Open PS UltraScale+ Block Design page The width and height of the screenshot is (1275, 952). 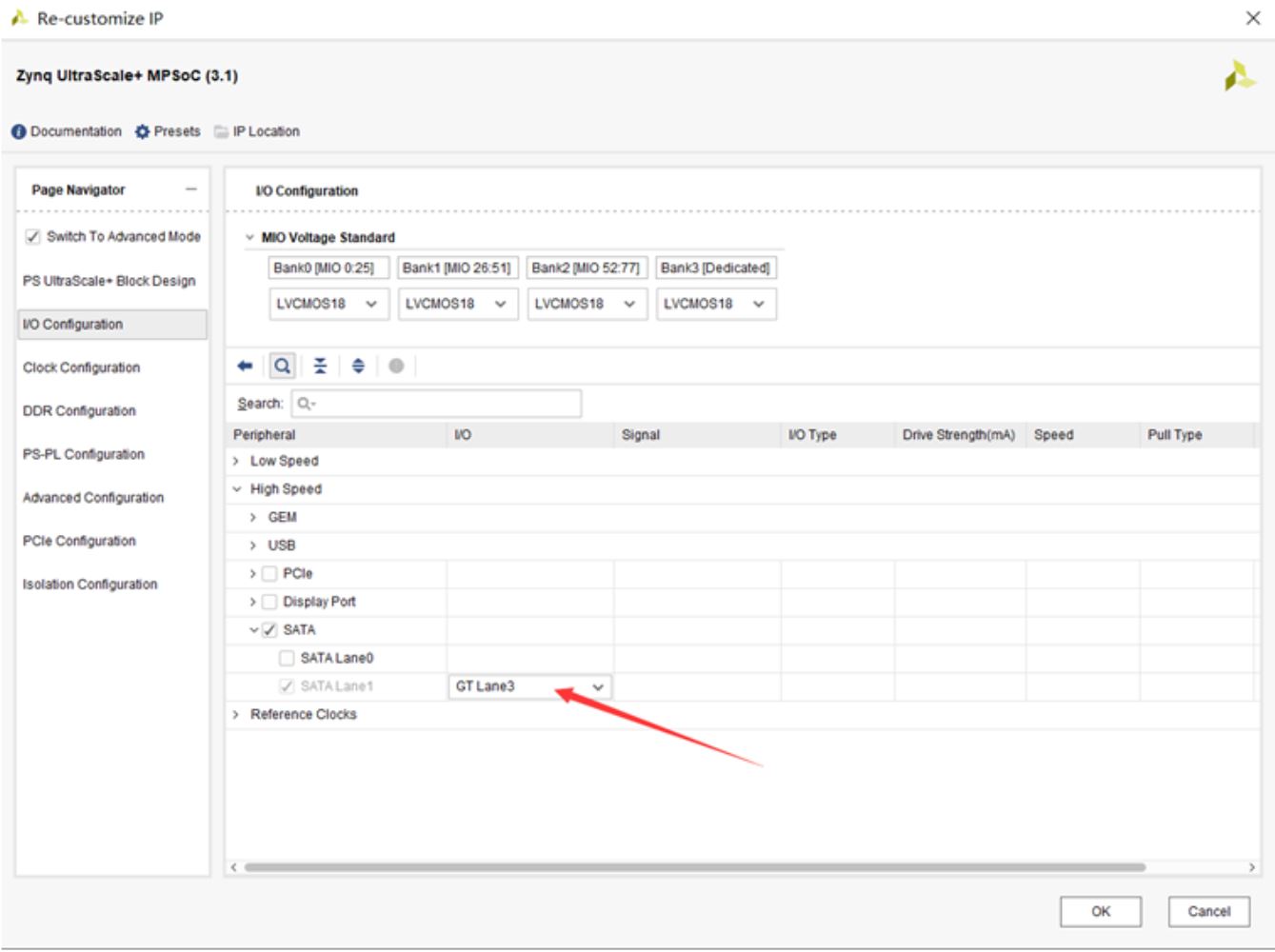pos(110,281)
